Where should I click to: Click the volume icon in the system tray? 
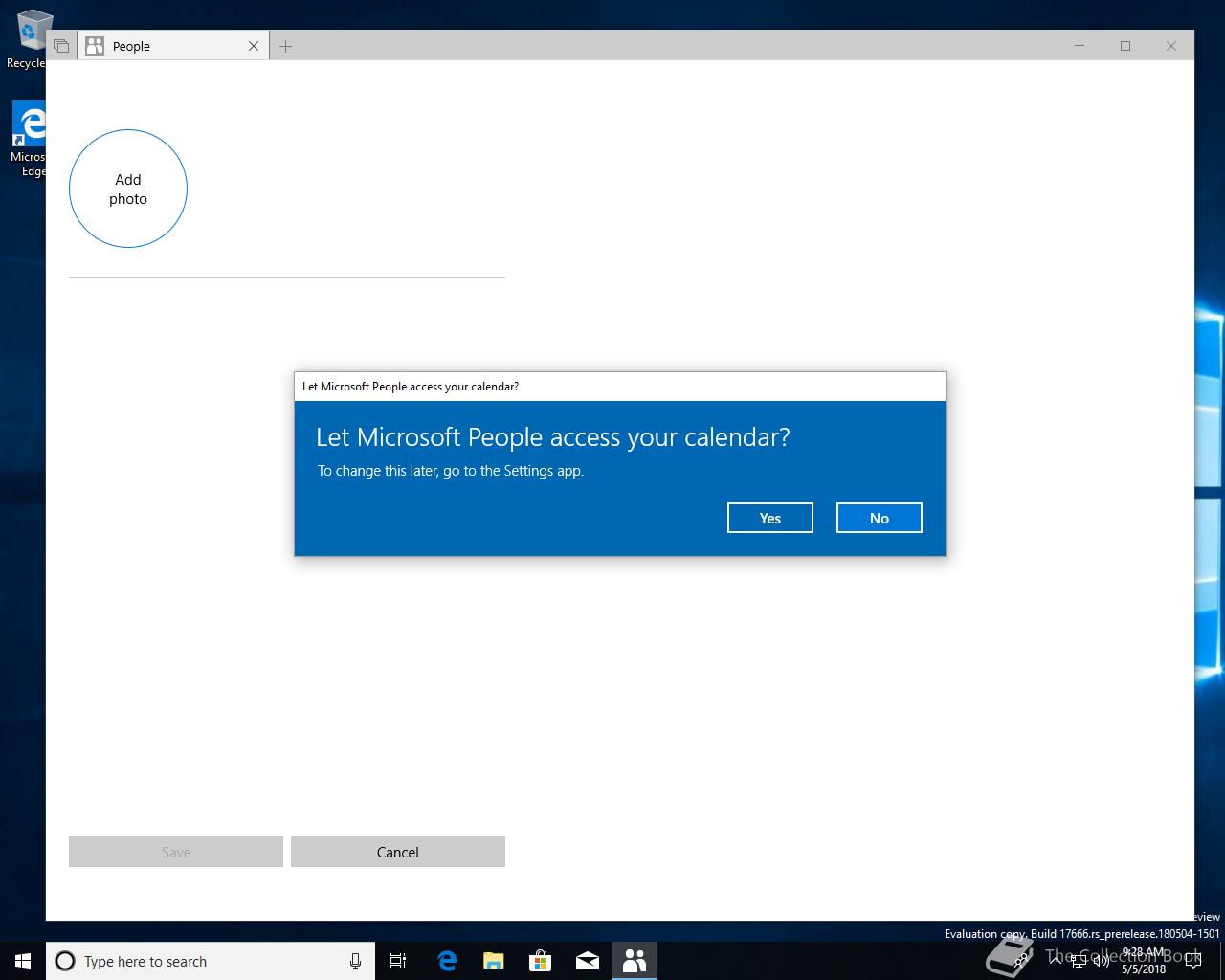1101,961
